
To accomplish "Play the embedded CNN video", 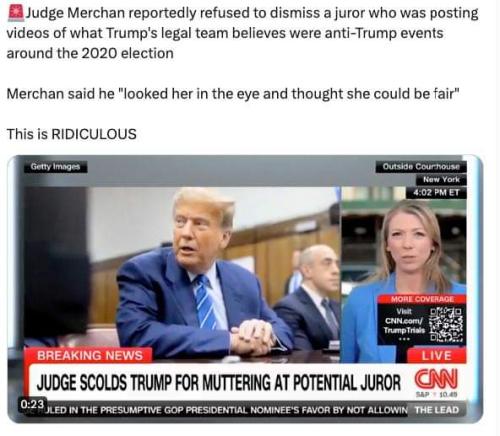I will point(245,289).
